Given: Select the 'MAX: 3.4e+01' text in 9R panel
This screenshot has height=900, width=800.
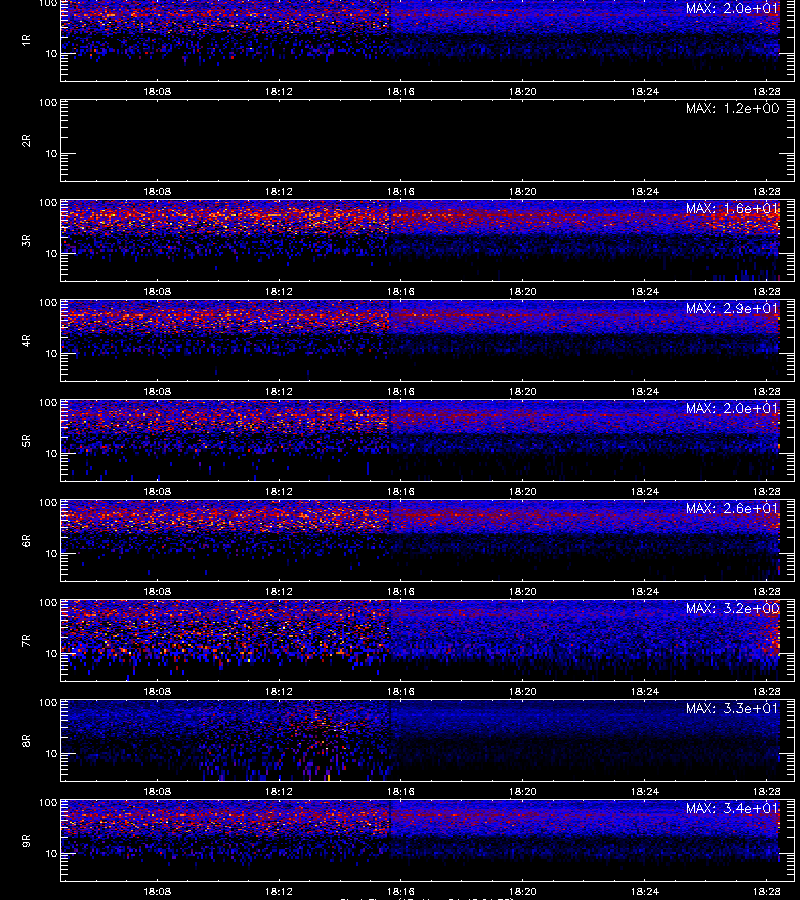Looking at the screenshot, I should point(732,808).
